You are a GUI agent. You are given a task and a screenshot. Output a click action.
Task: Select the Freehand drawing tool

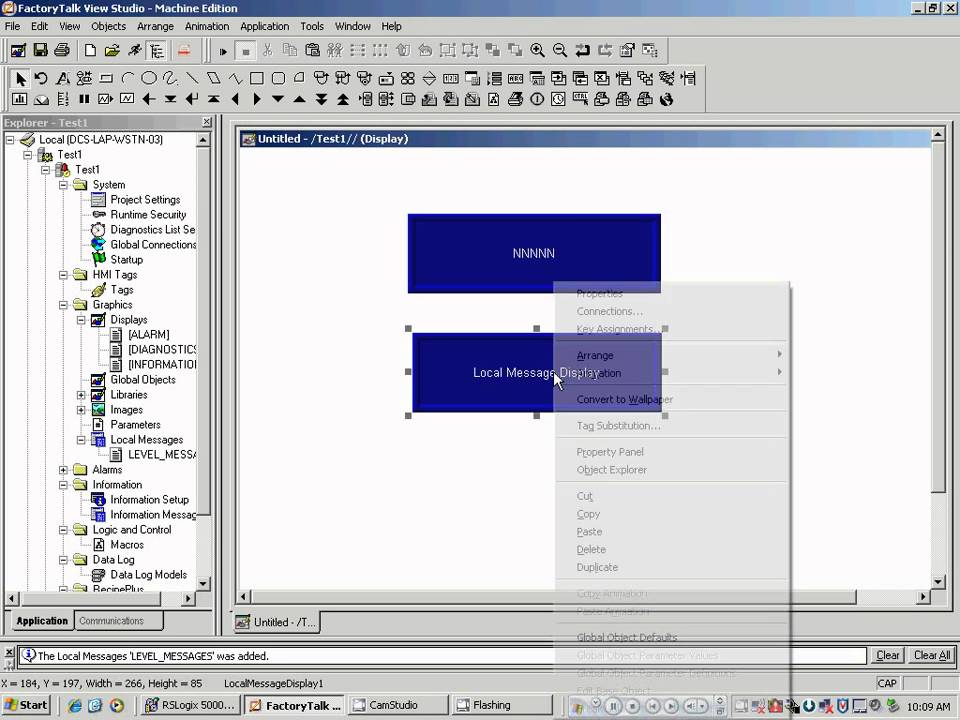[x=170, y=78]
